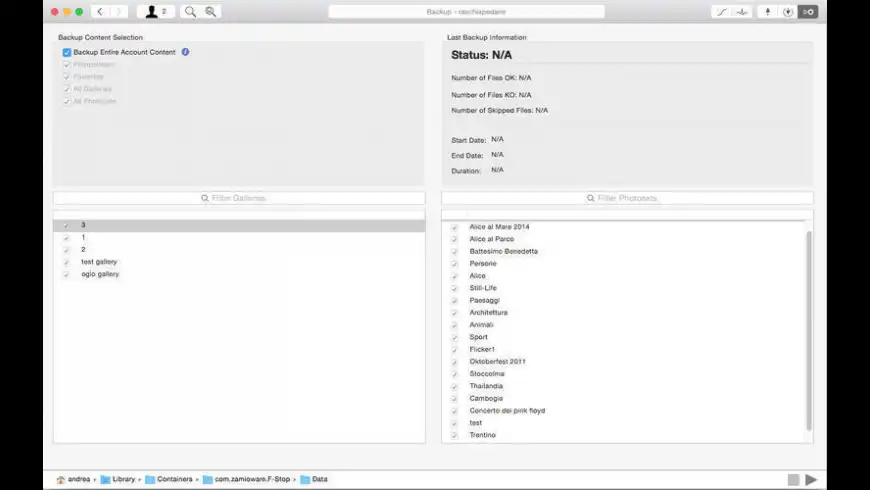Click the Data folder icon in path bar
The image size is (870, 490).
pyautogui.click(x=305, y=479)
